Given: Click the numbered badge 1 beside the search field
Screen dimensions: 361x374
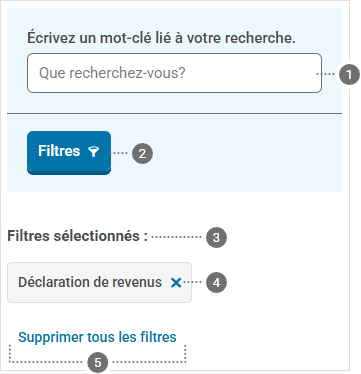Looking at the screenshot, I should tap(349, 74).
